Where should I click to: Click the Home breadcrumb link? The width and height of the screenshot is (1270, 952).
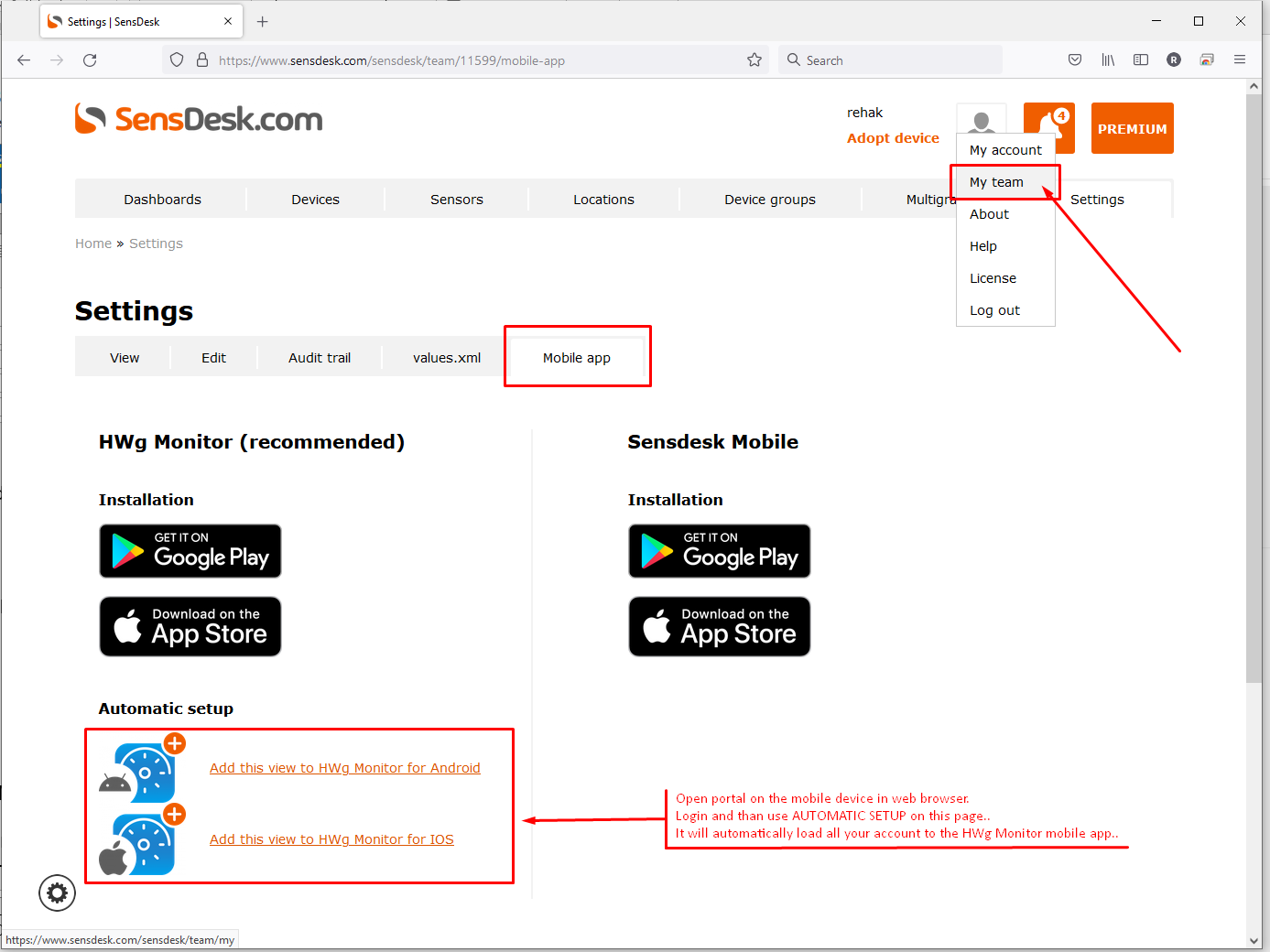[x=93, y=243]
